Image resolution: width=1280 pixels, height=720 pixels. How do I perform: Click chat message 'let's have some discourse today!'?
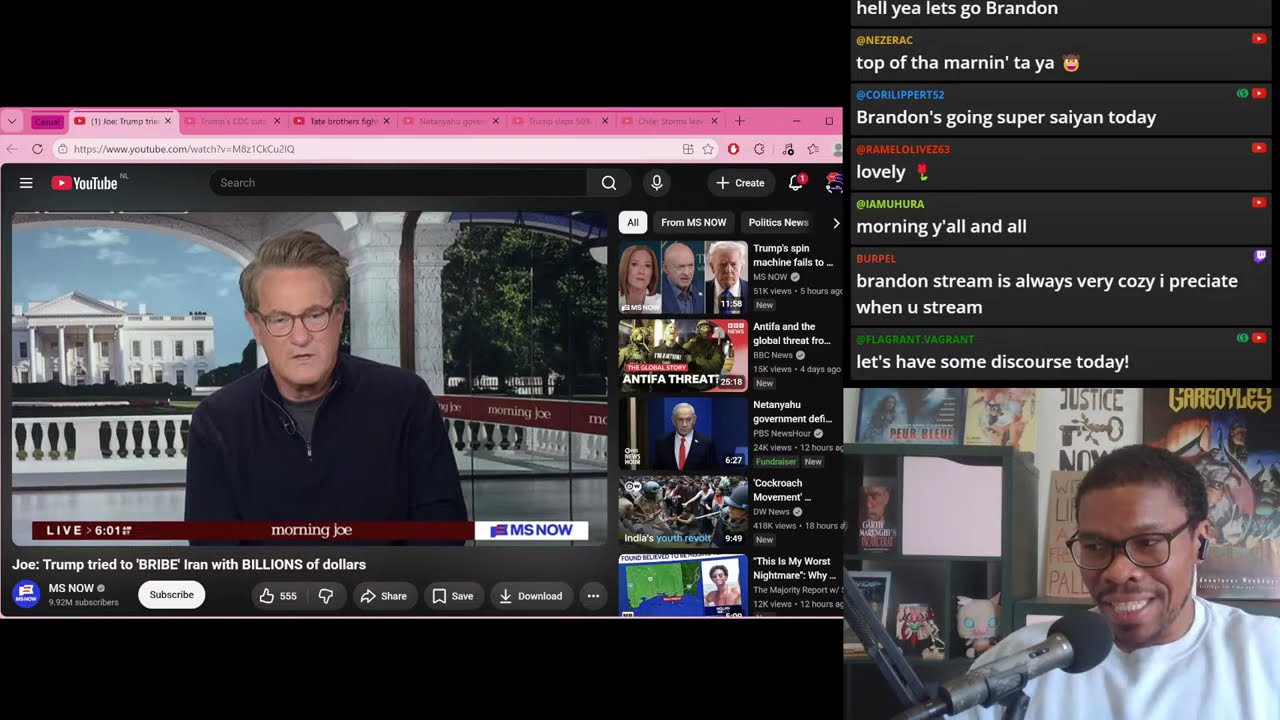click(x=992, y=362)
